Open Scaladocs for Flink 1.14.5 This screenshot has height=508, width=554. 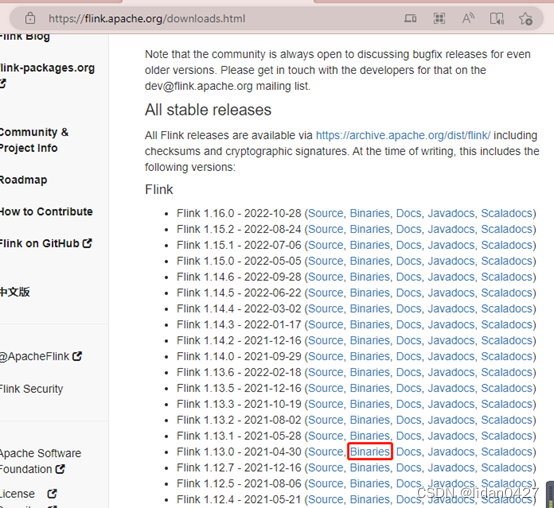tap(507, 293)
